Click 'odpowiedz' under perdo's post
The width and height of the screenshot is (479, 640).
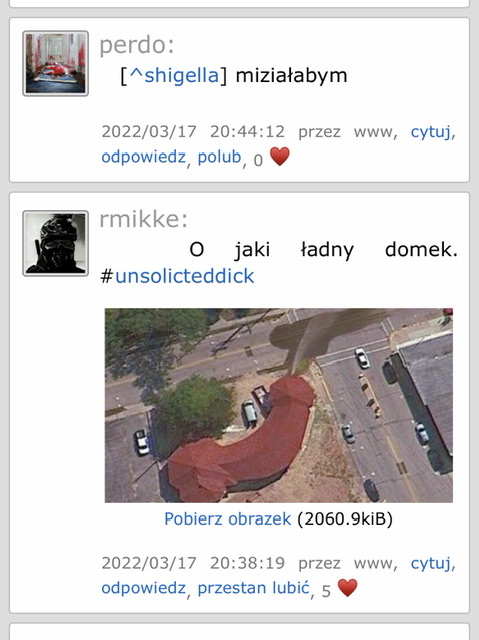point(144,157)
